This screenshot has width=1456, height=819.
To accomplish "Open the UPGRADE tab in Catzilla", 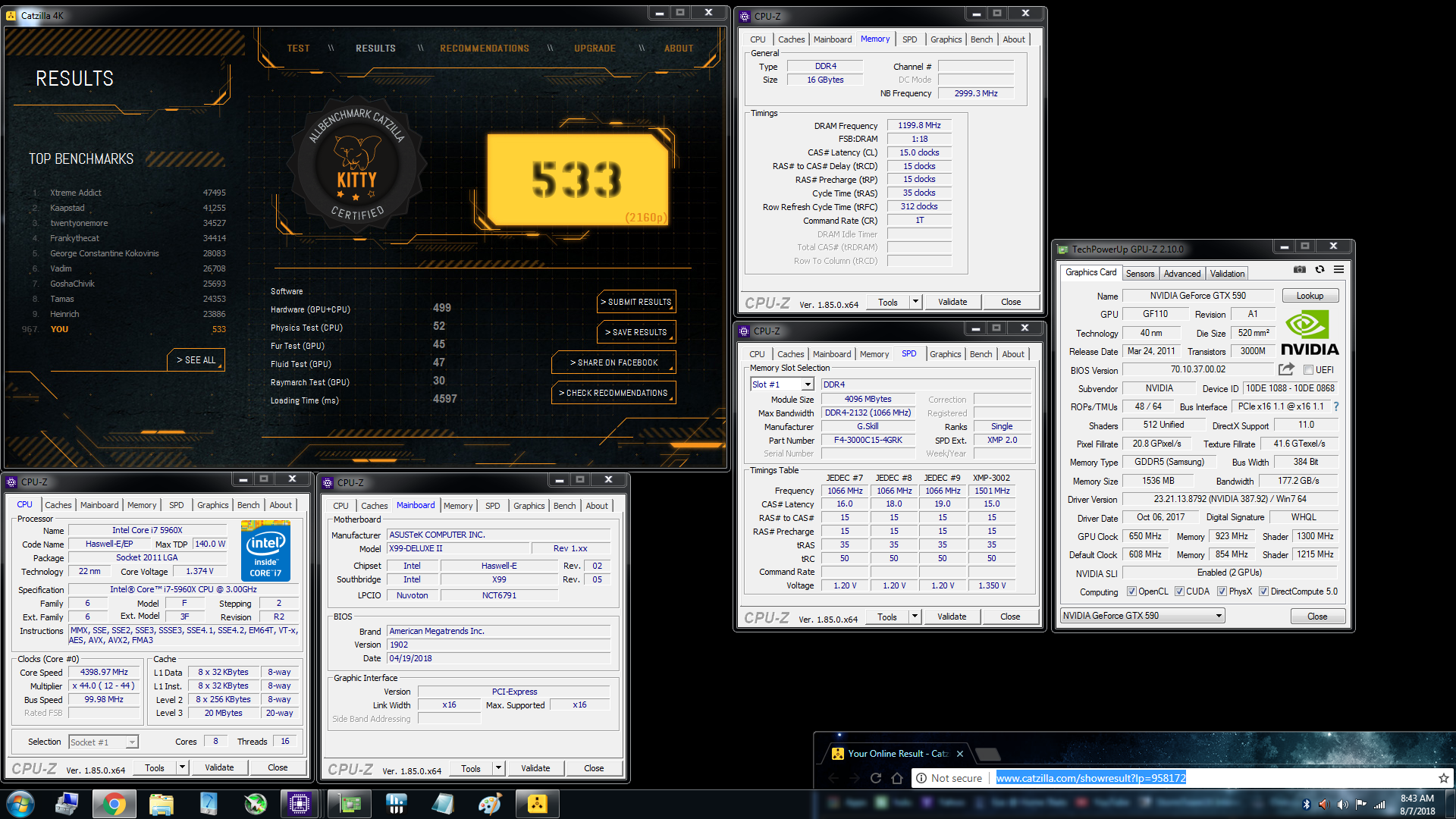I will coord(595,49).
